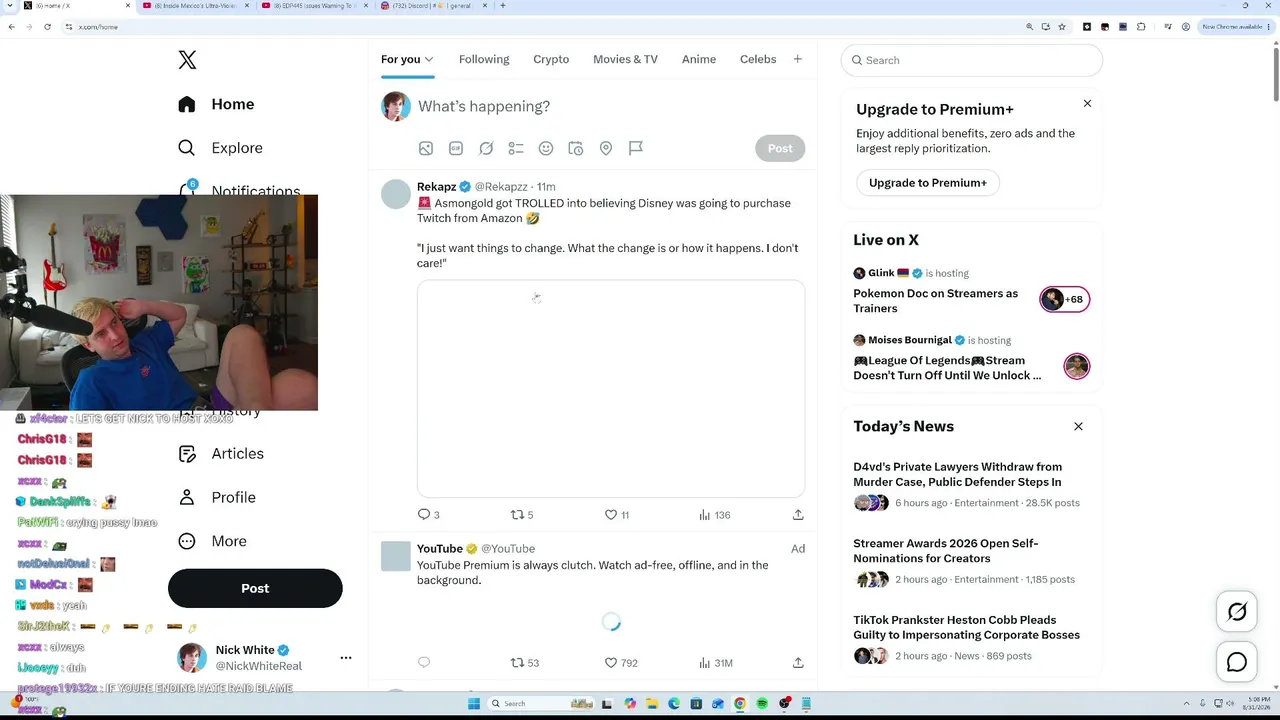Switch to the Following tab

tap(484, 59)
